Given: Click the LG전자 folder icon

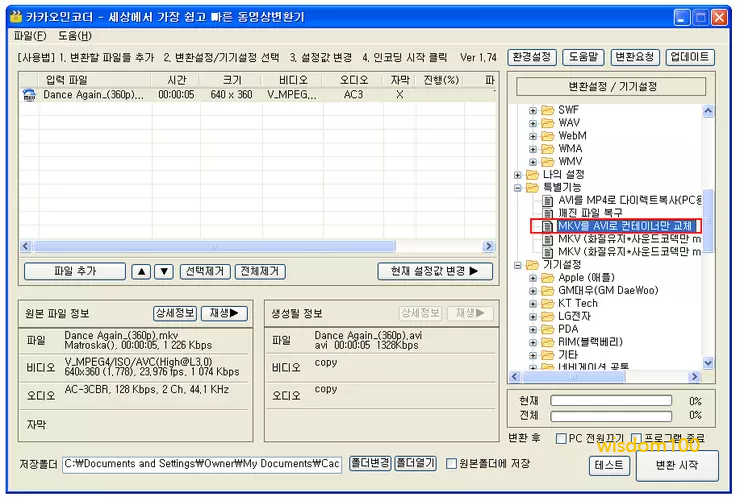Looking at the screenshot, I should click(x=547, y=316).
